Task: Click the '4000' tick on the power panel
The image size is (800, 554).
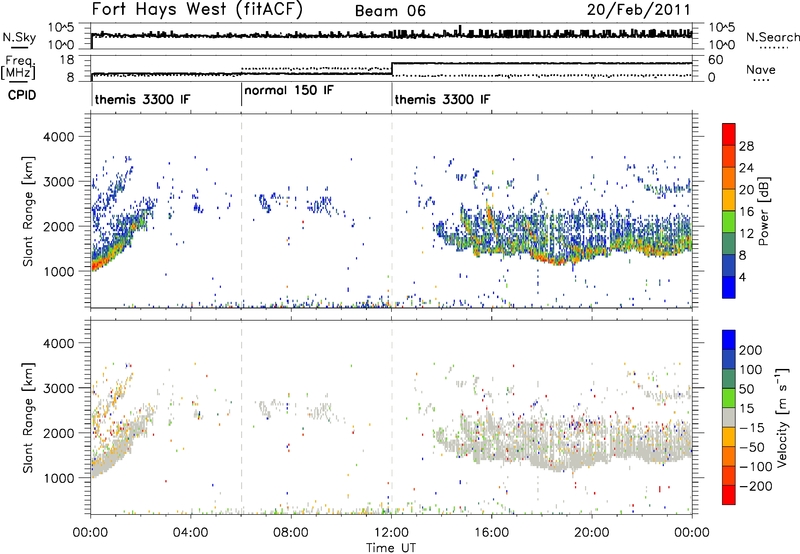Action: (x=58, y=137)
